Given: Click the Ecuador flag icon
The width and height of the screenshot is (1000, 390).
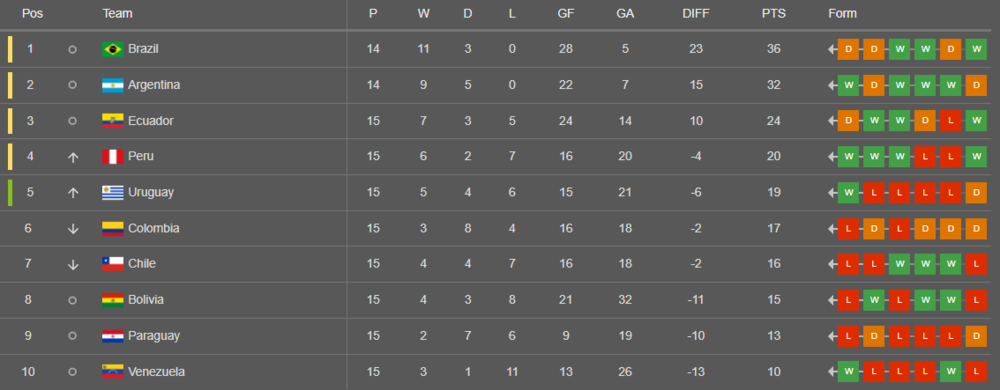Looking at the screenshot, I should click(x=113, y=121).
